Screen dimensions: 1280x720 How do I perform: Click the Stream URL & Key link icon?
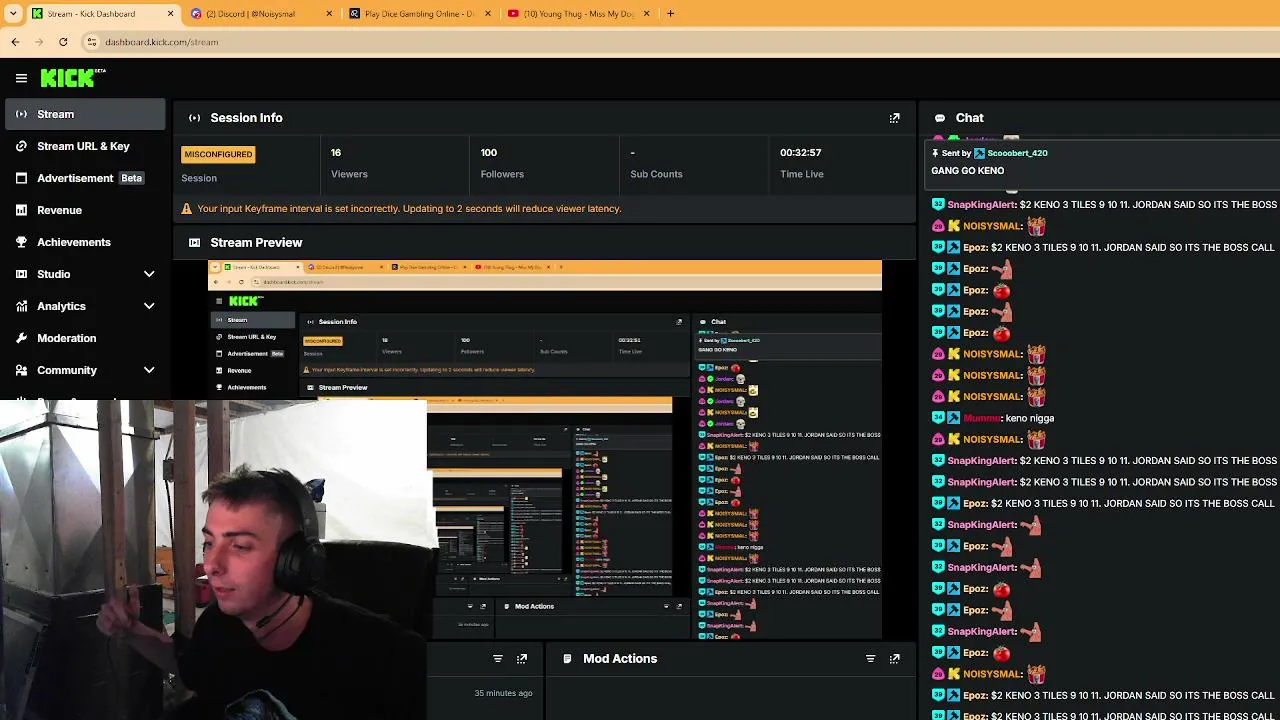pos(21,146)
